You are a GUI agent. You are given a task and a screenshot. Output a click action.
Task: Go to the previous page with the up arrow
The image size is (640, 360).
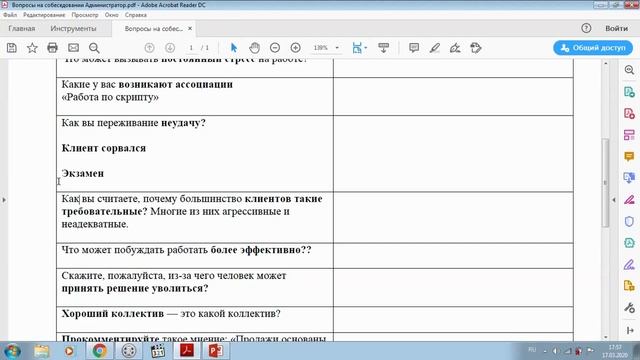click(149, 48)
